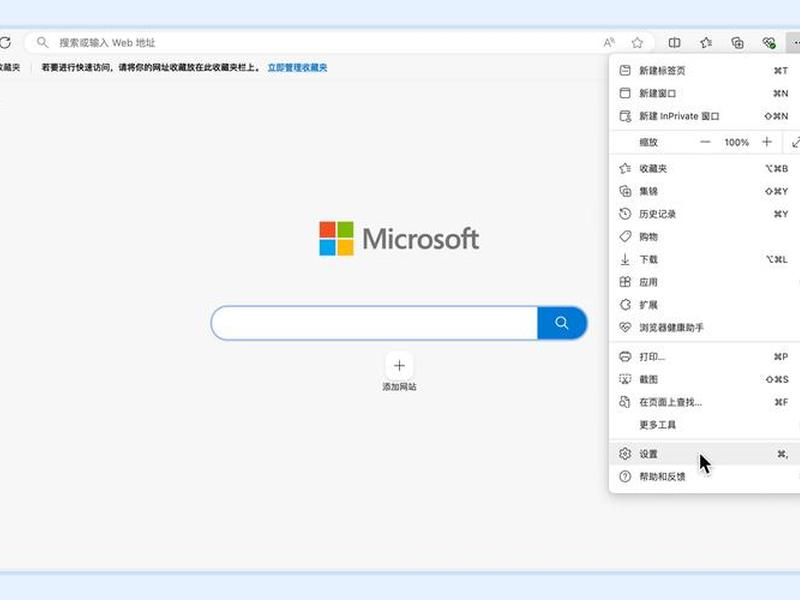Click the apps grid icon beside 应用
800x600 pixels.
tap(625, 282)
